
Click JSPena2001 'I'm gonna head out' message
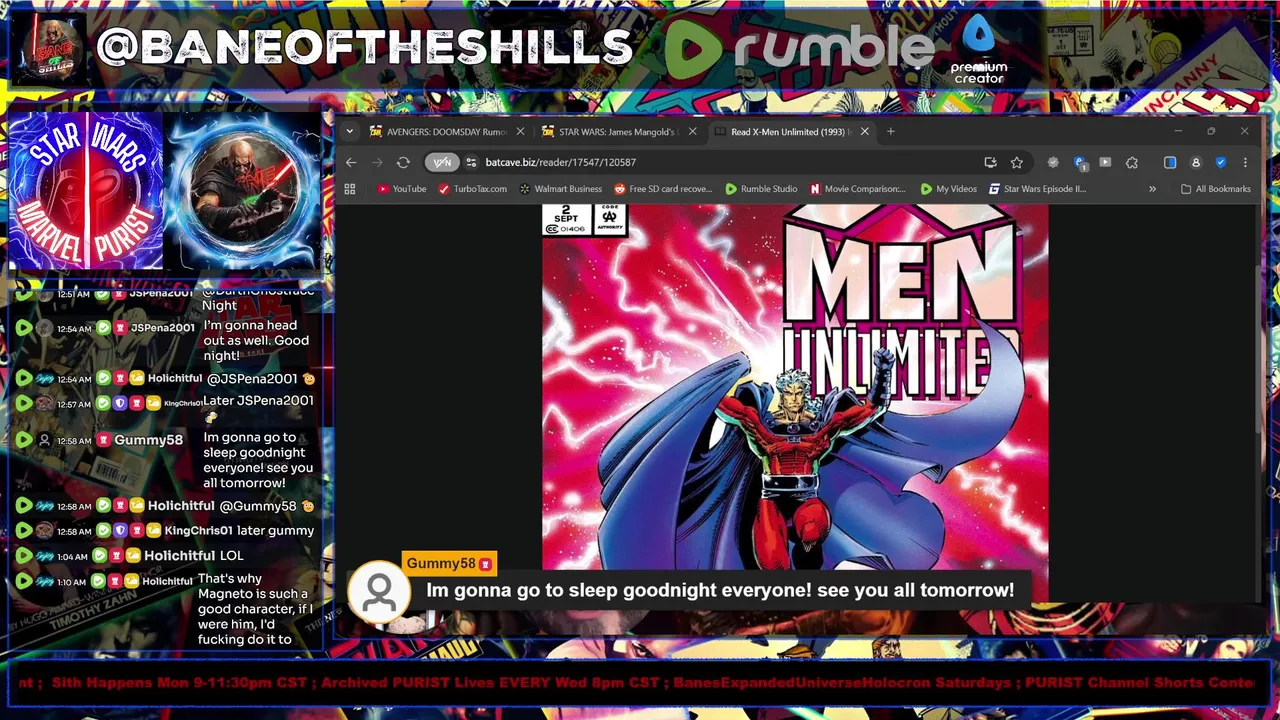pyautogui.click(x=256, y=340)
